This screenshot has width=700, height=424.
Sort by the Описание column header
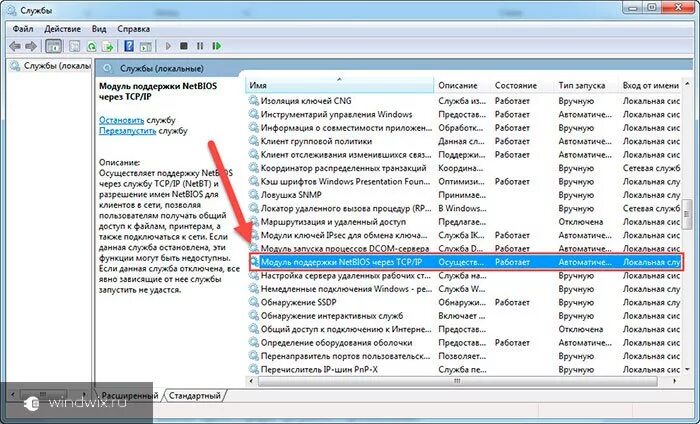point(462,85)
